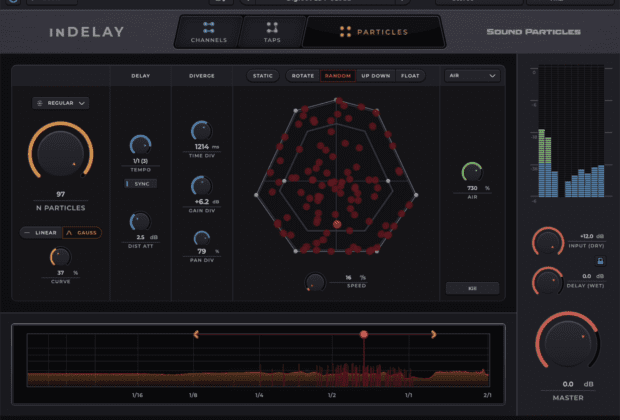Click the Master value 0.0 dB
This screenshot has height=420, width=620.
578,384
